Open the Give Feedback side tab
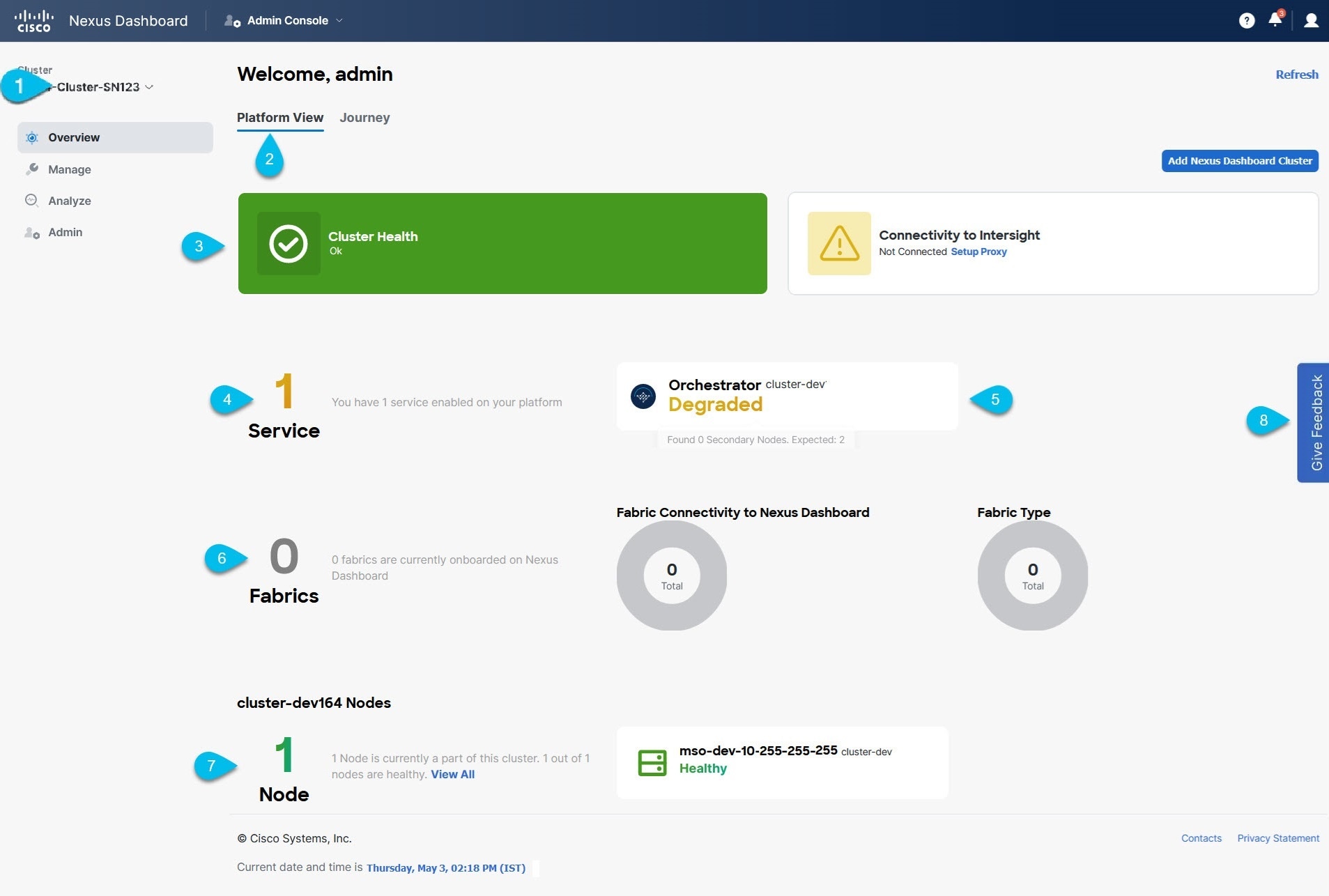This screenshot has height=896, width=1329. click(1313, 422)
